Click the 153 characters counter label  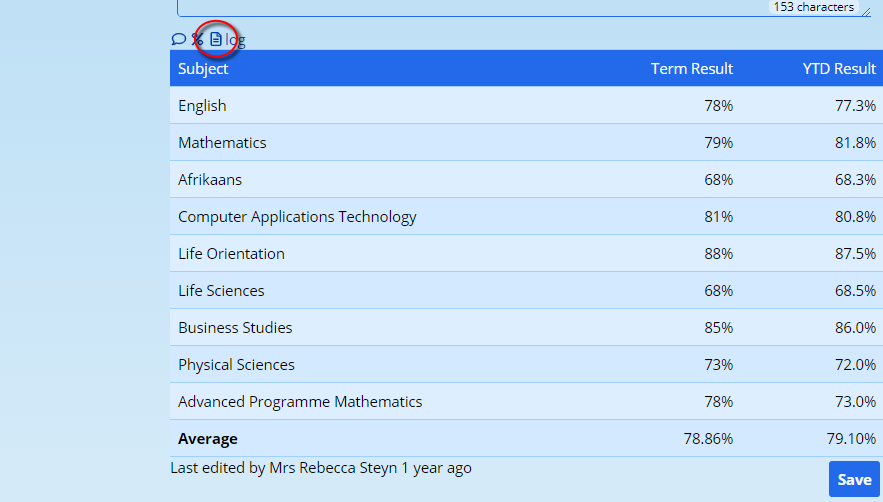[813, 7]
